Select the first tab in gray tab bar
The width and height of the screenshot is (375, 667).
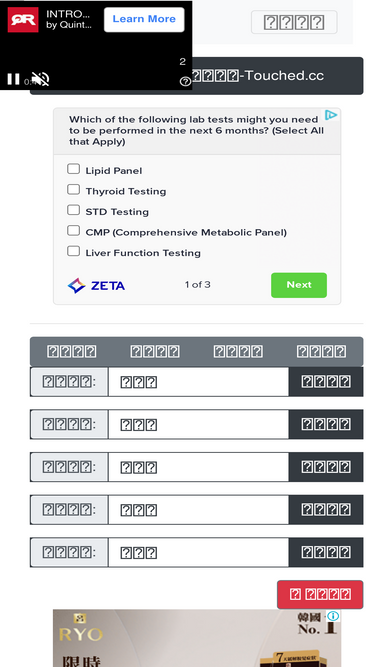71,352
